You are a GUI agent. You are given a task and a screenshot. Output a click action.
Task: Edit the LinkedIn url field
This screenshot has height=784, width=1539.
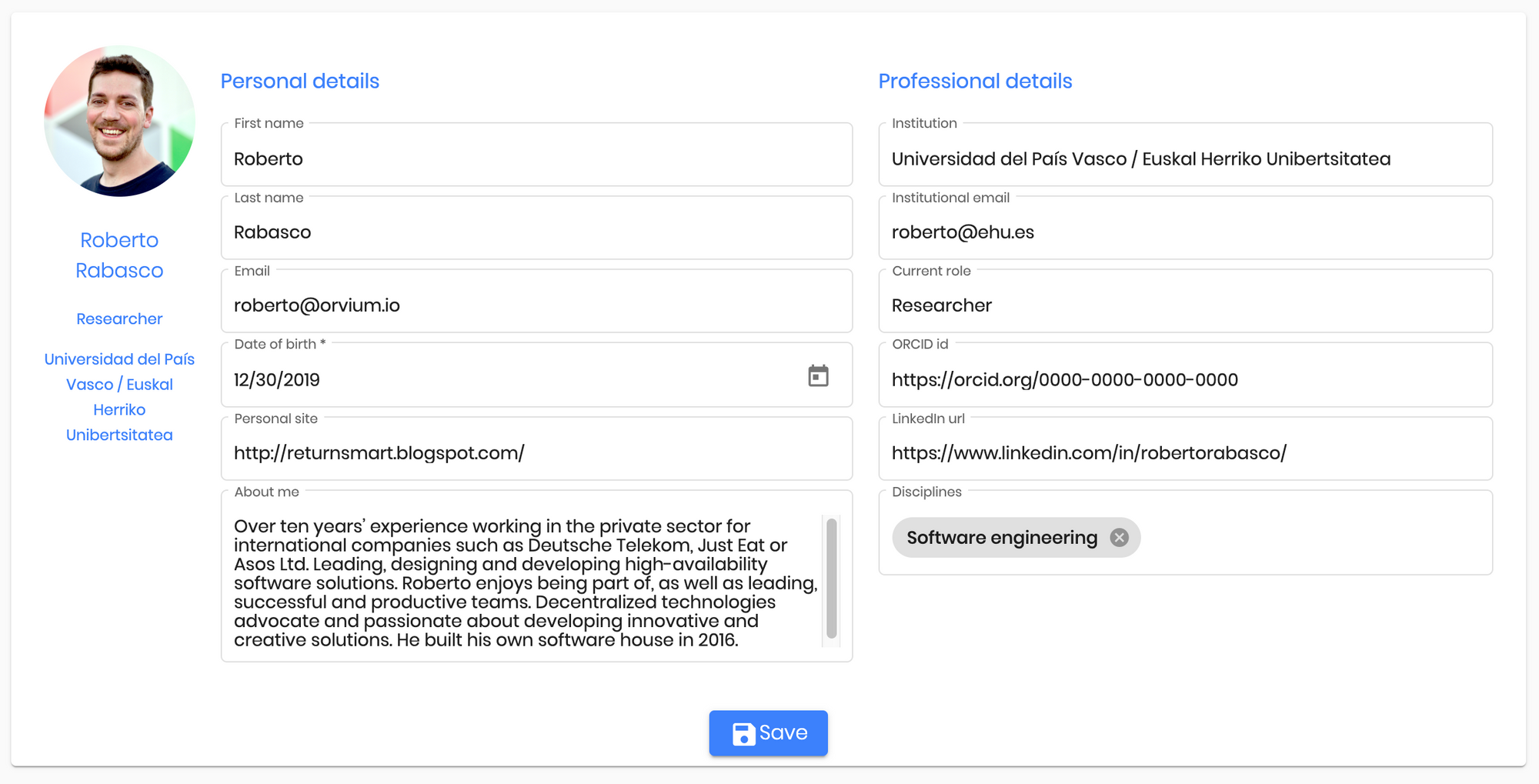pyautogui.click(x=1185, y=449)
